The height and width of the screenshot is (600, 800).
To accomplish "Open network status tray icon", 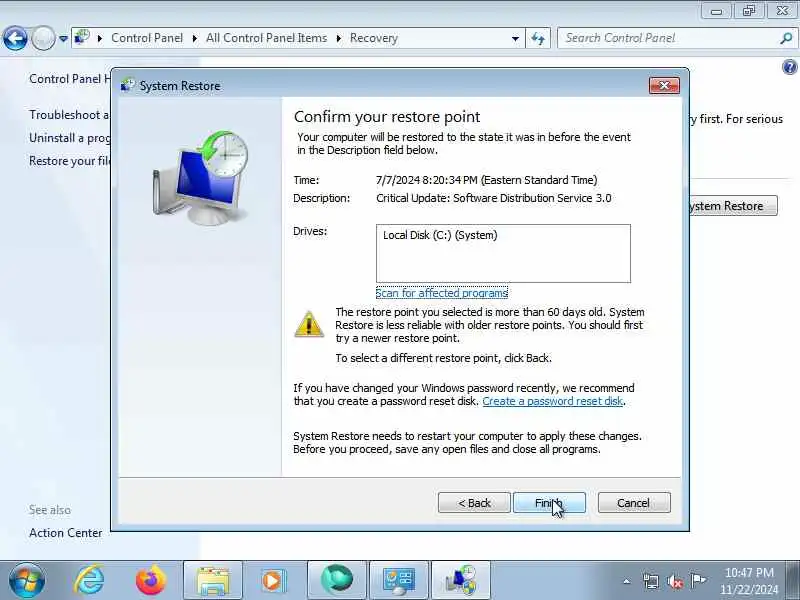I will click(x=651, y=581).
